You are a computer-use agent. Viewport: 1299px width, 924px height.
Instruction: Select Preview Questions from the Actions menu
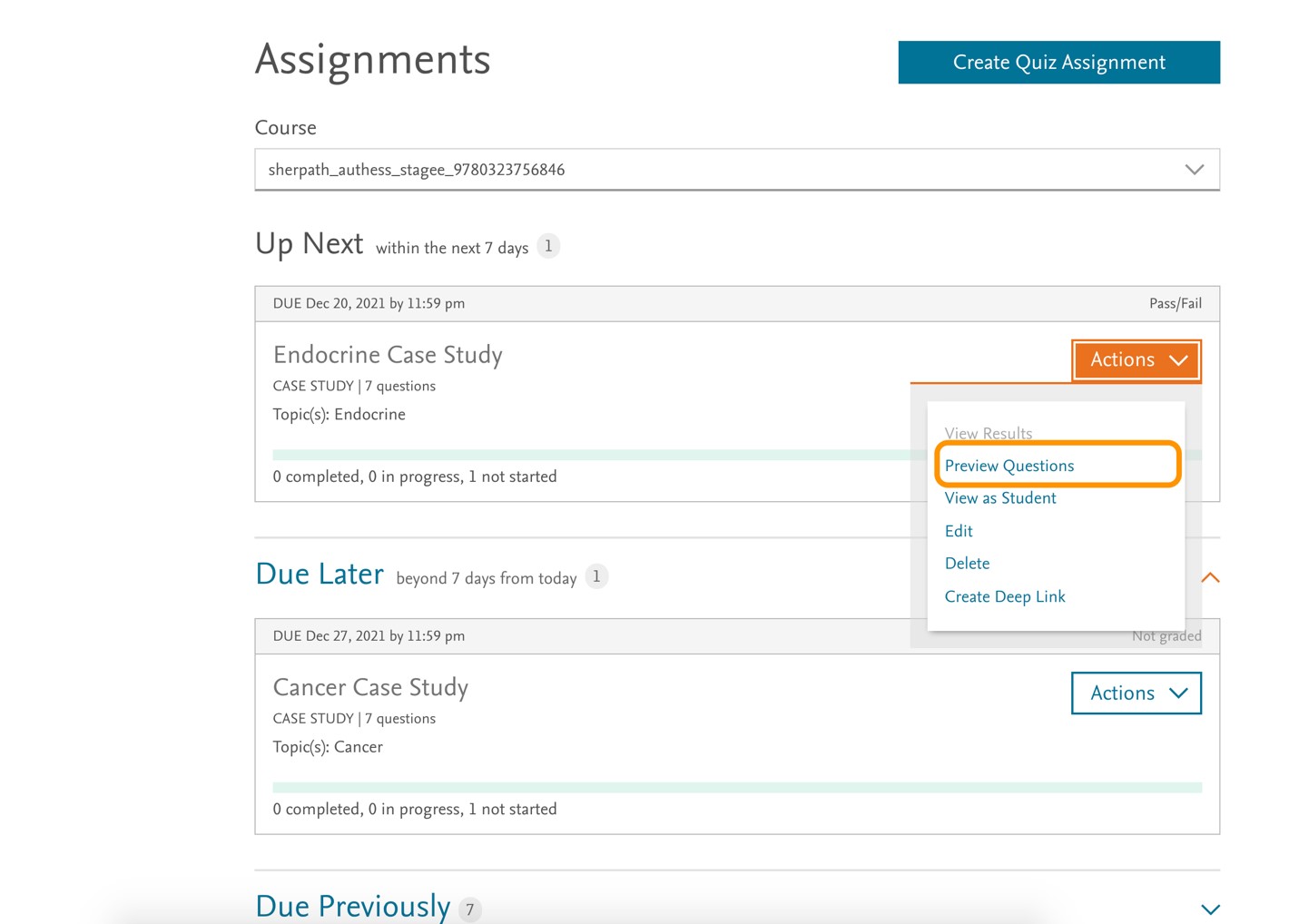coord(1009,465)
